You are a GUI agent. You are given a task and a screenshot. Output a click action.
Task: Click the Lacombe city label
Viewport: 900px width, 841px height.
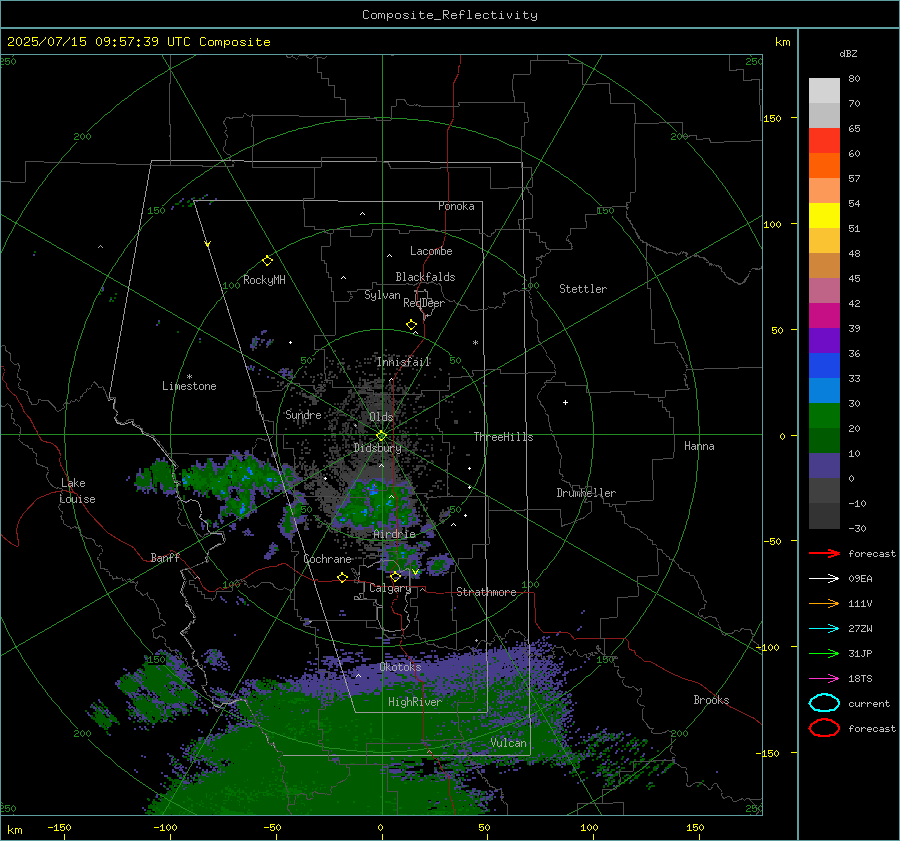(431, 251)
